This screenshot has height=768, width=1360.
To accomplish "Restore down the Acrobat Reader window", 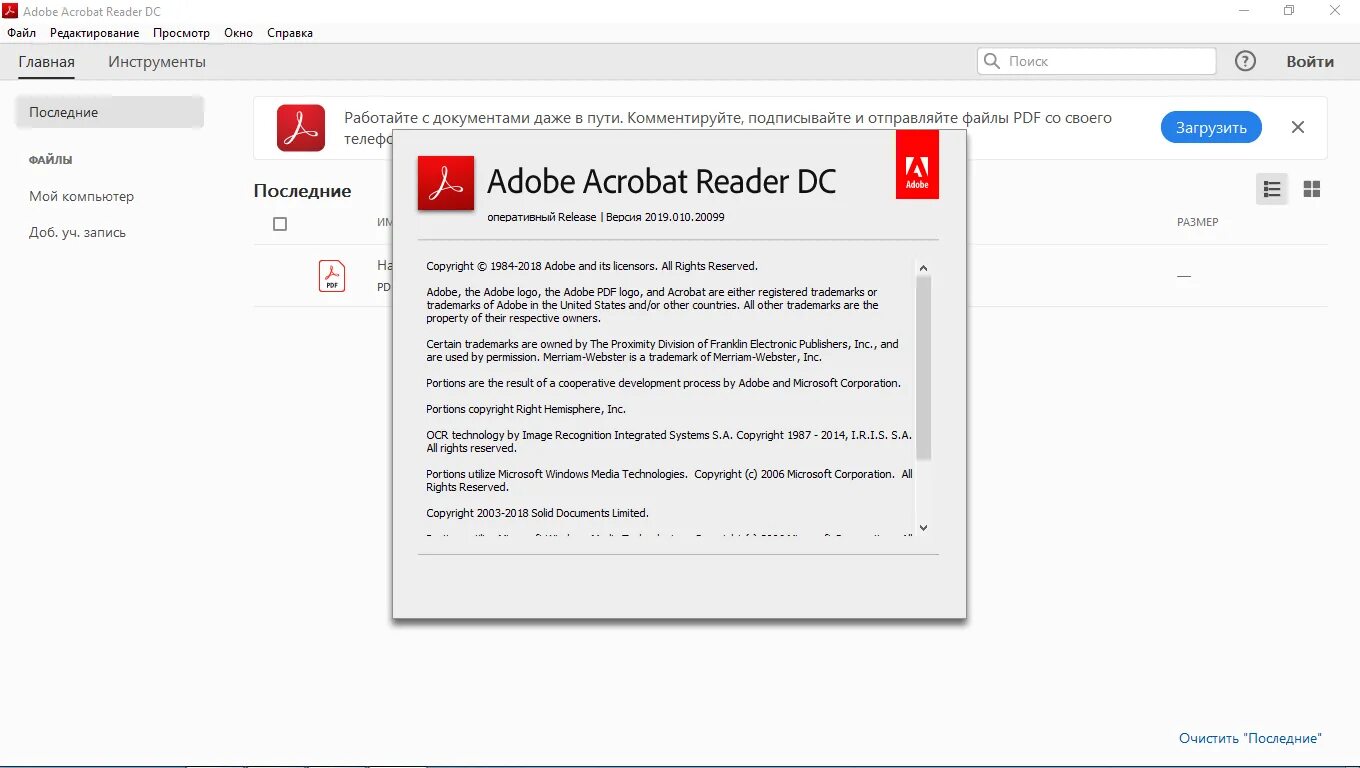I will coord(1289,10).
